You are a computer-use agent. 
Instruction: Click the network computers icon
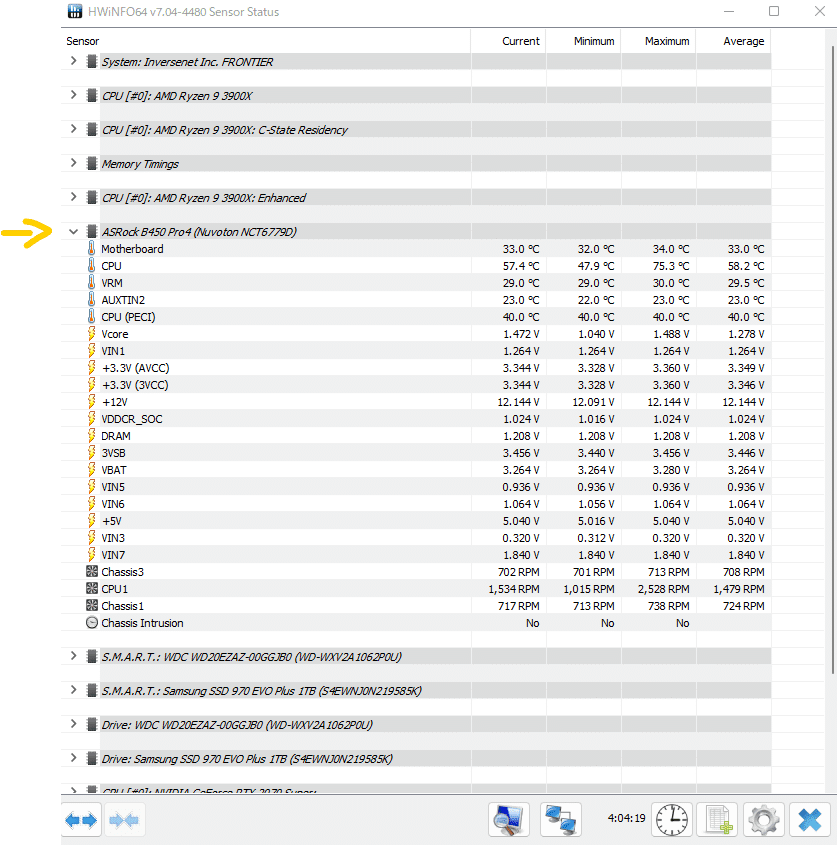click(x=561, y=820)
